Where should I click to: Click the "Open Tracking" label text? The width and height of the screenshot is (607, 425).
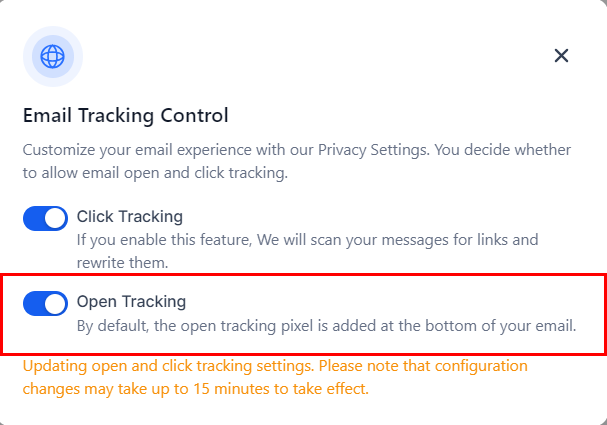click(131, 301)
